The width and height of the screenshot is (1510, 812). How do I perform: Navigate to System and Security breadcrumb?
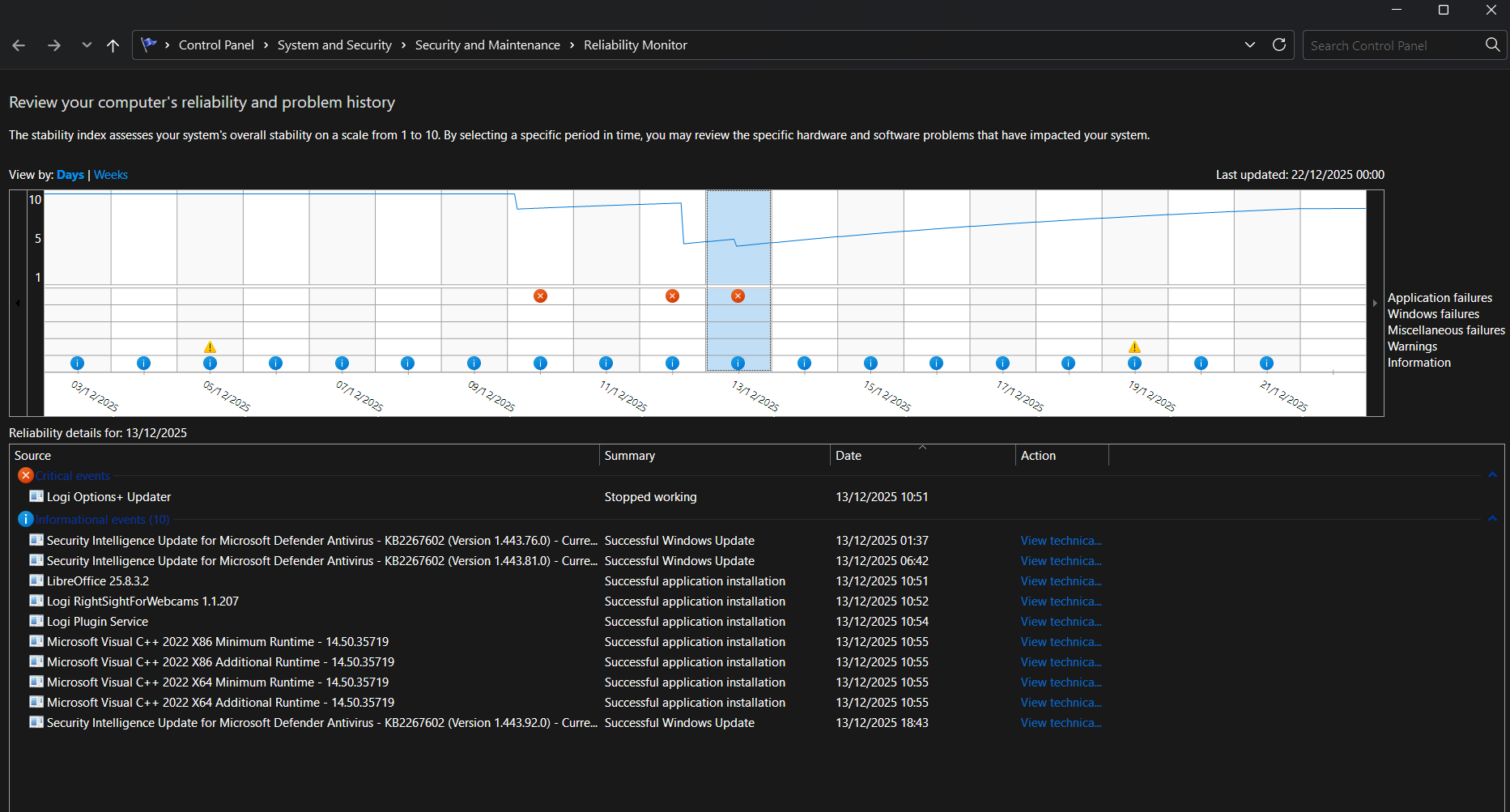tap(334, 45)
